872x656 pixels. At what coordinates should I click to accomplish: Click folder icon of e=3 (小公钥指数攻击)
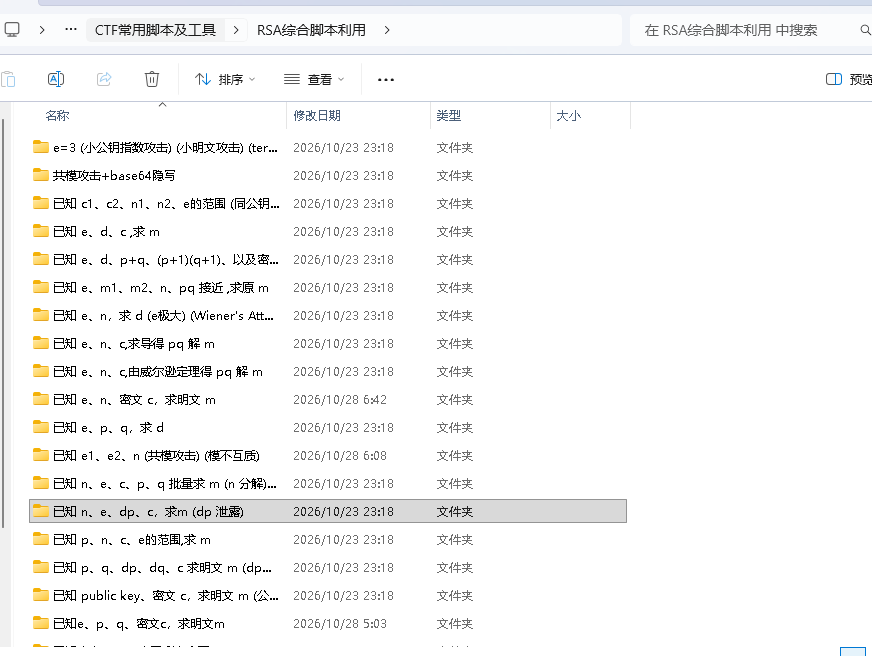tap(41, 147)
